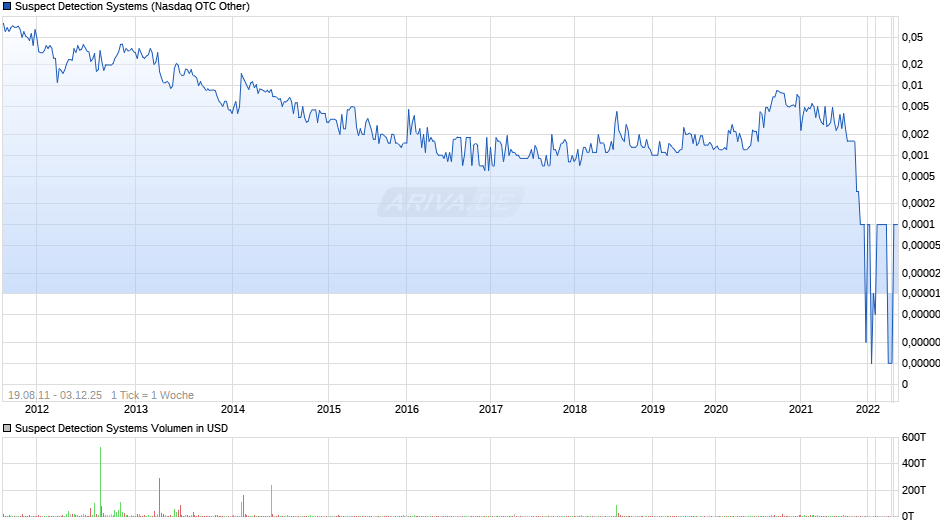Click the 0,01 price axis label

pyautogui.click(x=912, y=85)
